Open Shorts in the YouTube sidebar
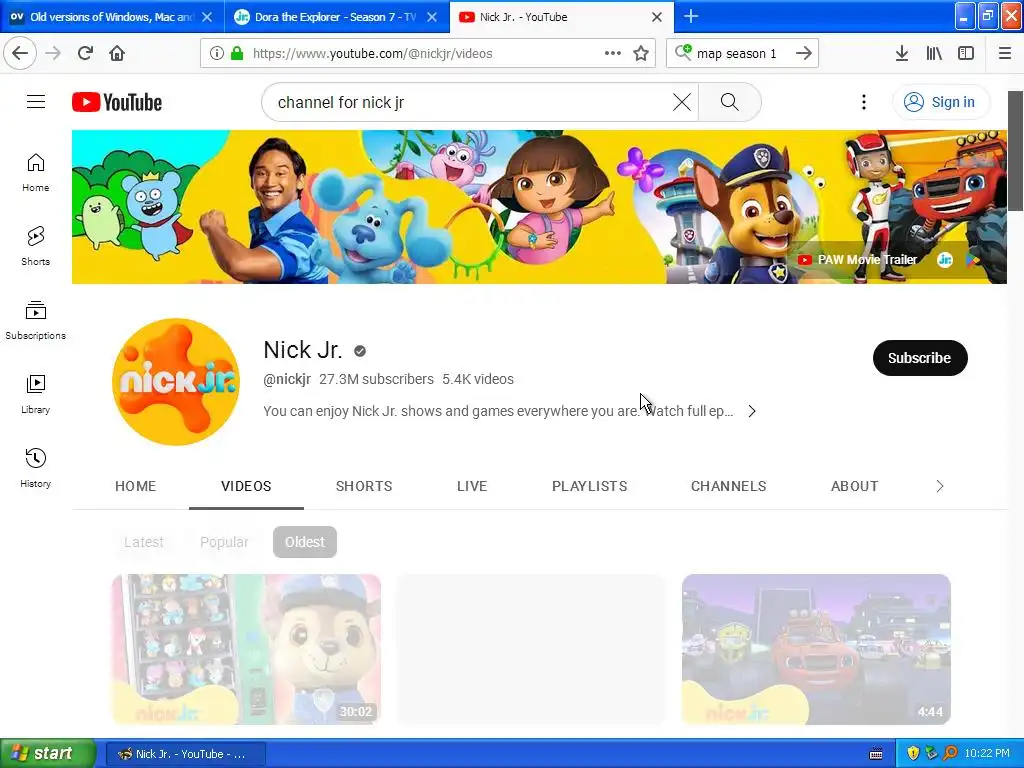The width and height of the screenshot is (1024, 768). pyautogui.click(x=36, y=246)
